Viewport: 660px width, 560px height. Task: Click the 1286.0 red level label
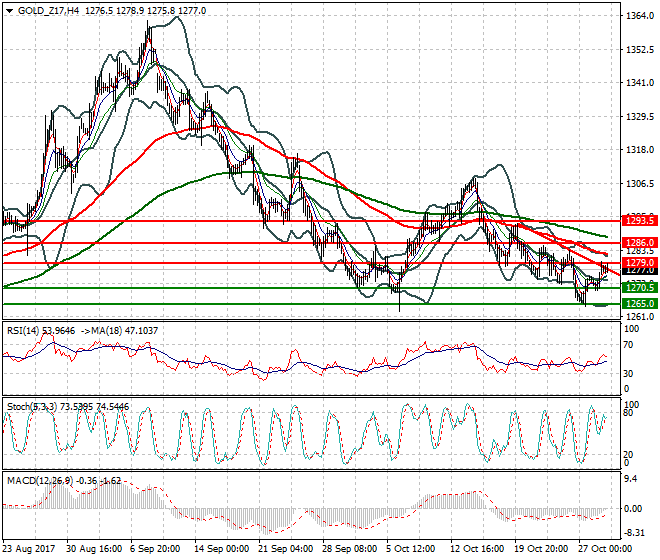pos(639,243)
